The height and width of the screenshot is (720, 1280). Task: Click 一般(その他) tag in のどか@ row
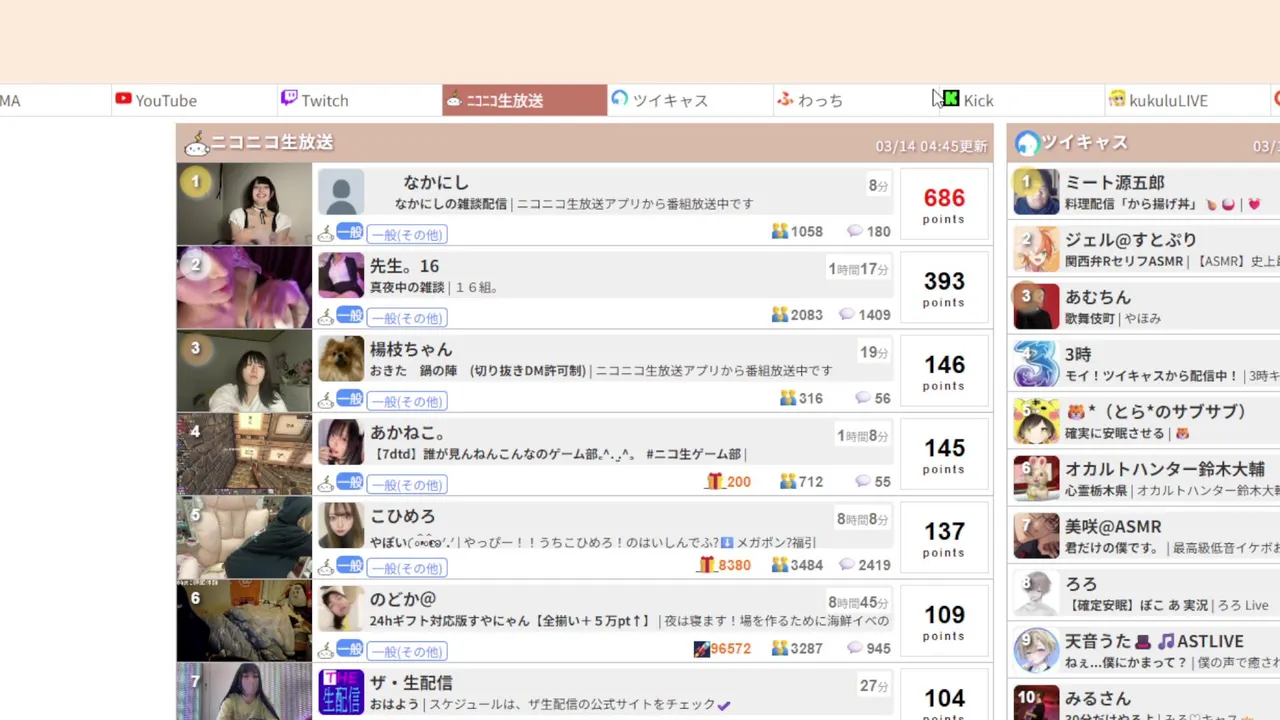coord(406,651)
